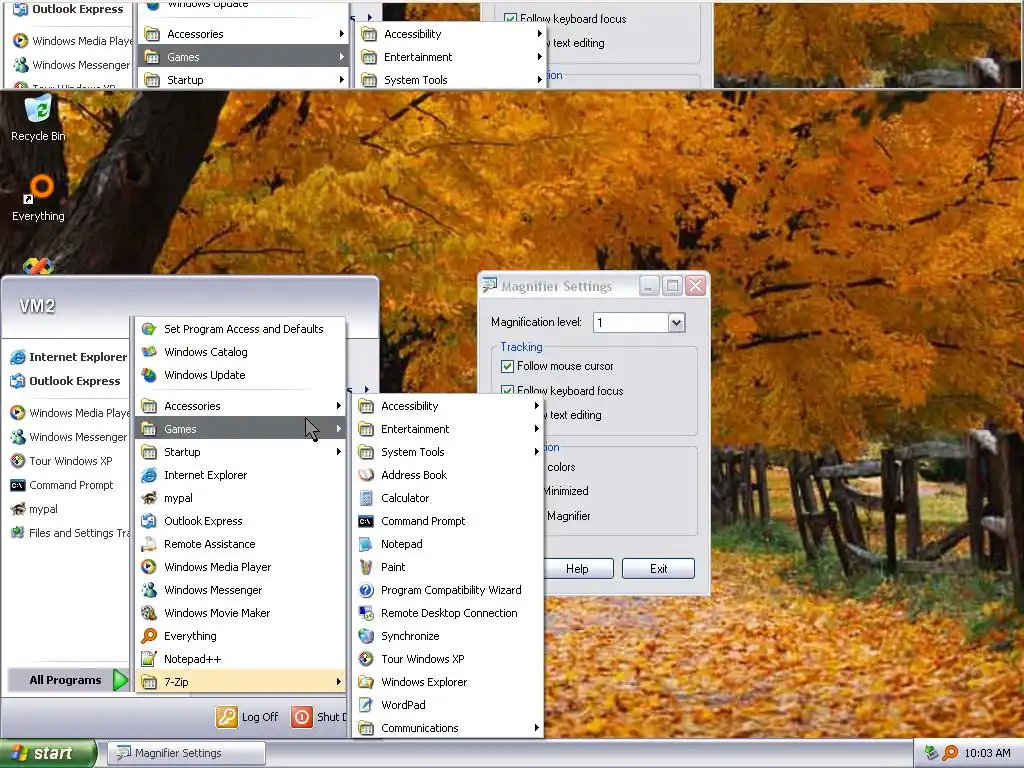Screen dimensions: 1024x768
Task: Click the Everything tray icon
Action: point(950,753)
